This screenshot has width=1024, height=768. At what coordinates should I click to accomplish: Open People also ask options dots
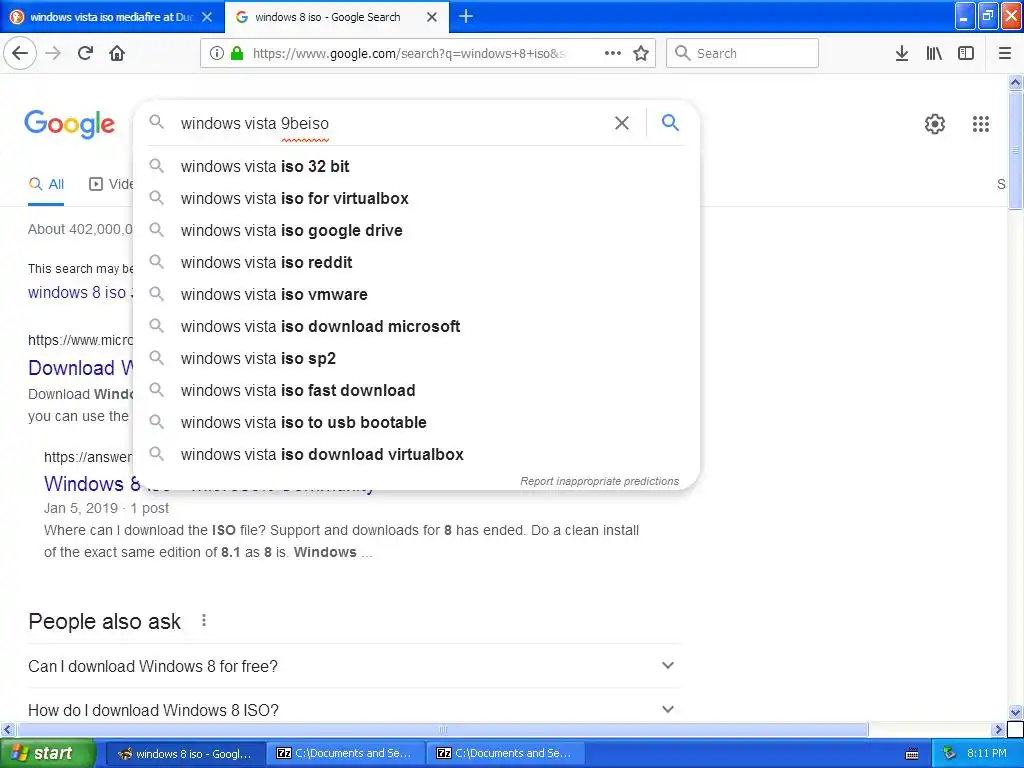(204, 620)
